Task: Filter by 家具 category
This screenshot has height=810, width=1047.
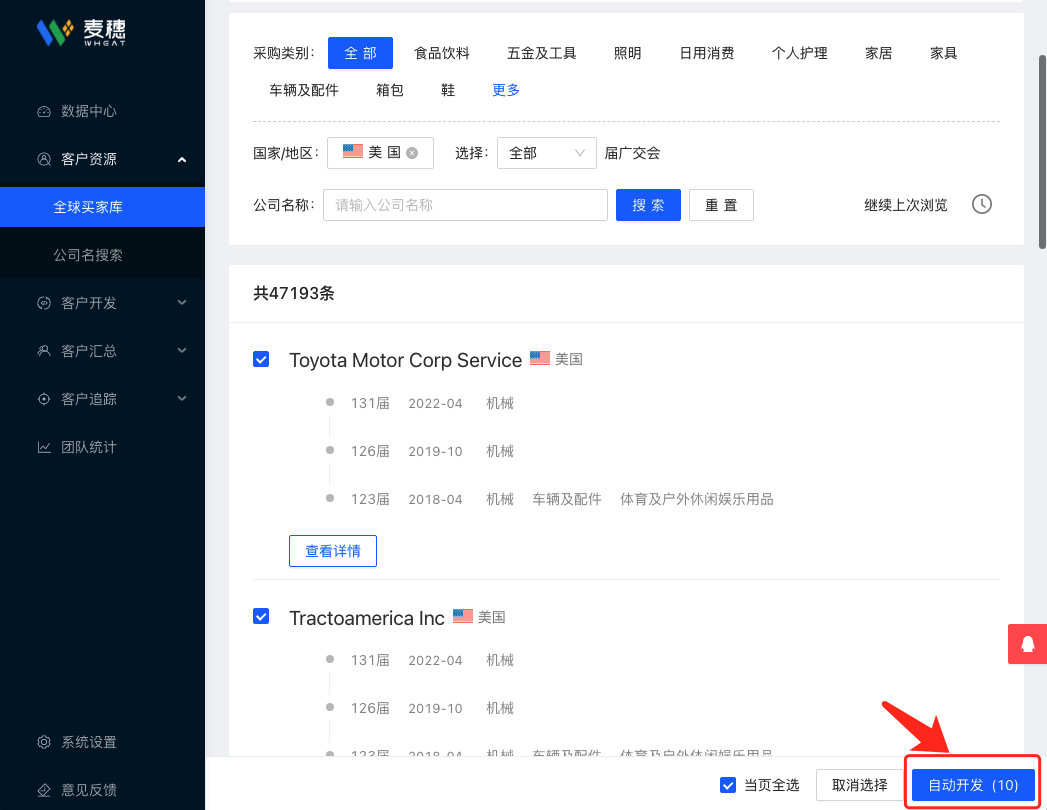Action: click(944, 53)
